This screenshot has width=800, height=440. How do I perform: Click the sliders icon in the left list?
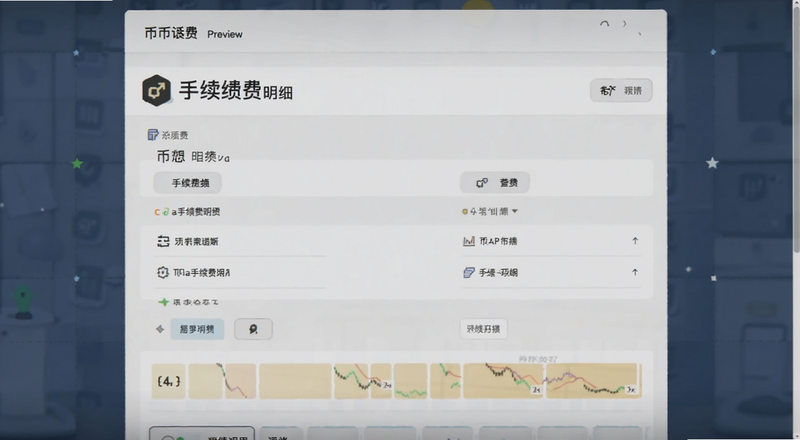pyautogui.click(x=163, y=241)
